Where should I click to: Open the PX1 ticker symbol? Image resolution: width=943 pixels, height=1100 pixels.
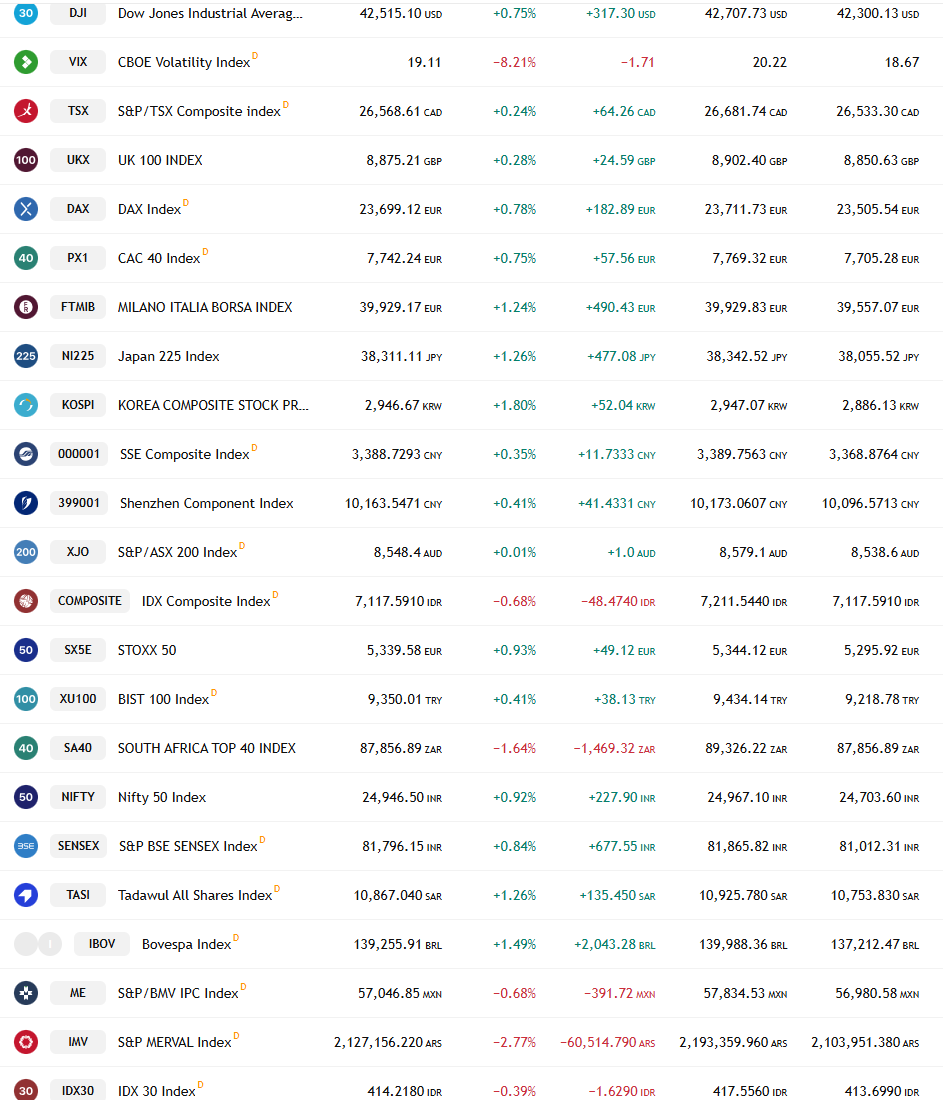[x=78, y=258]
